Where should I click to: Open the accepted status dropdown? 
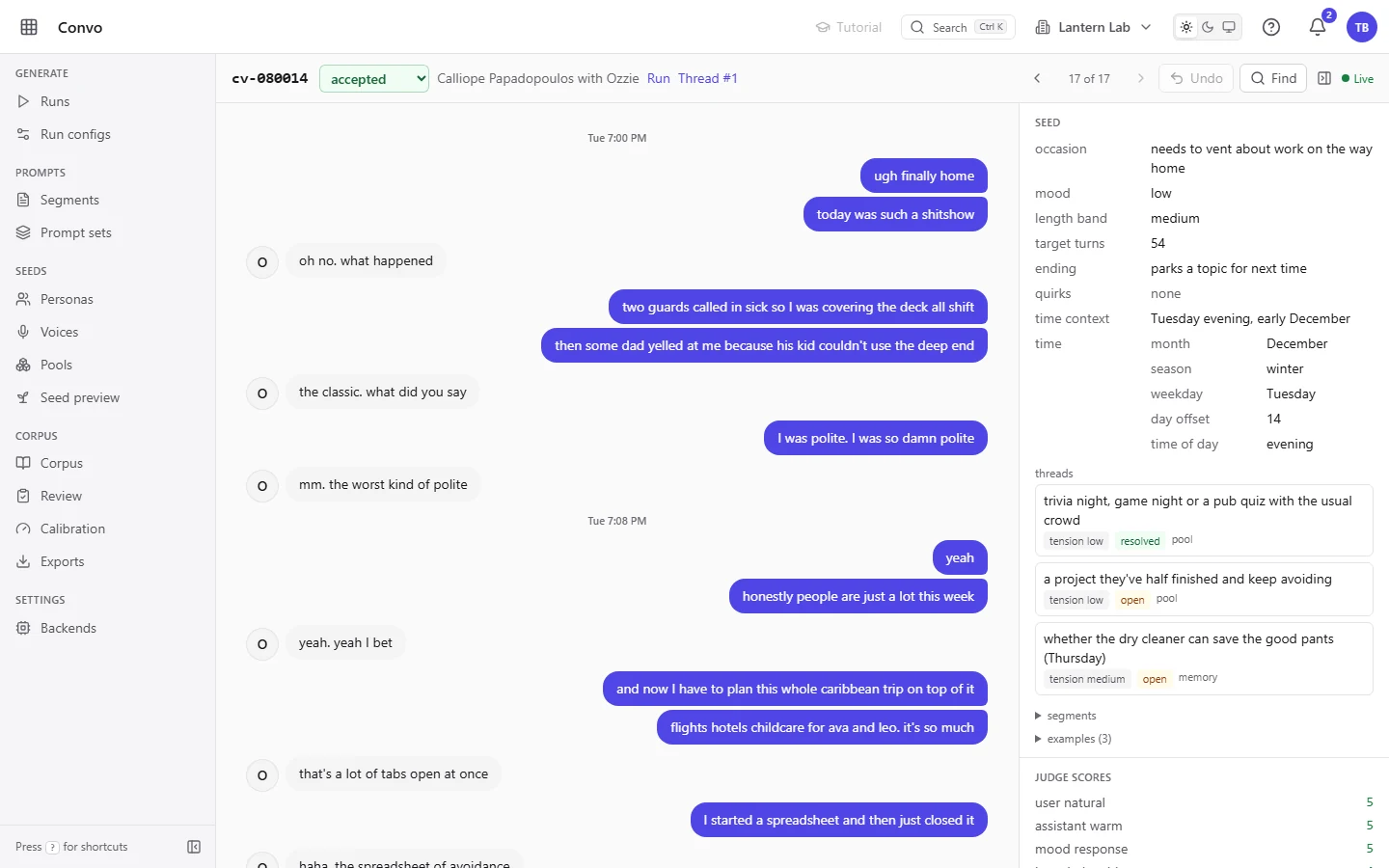coord(374,79)
